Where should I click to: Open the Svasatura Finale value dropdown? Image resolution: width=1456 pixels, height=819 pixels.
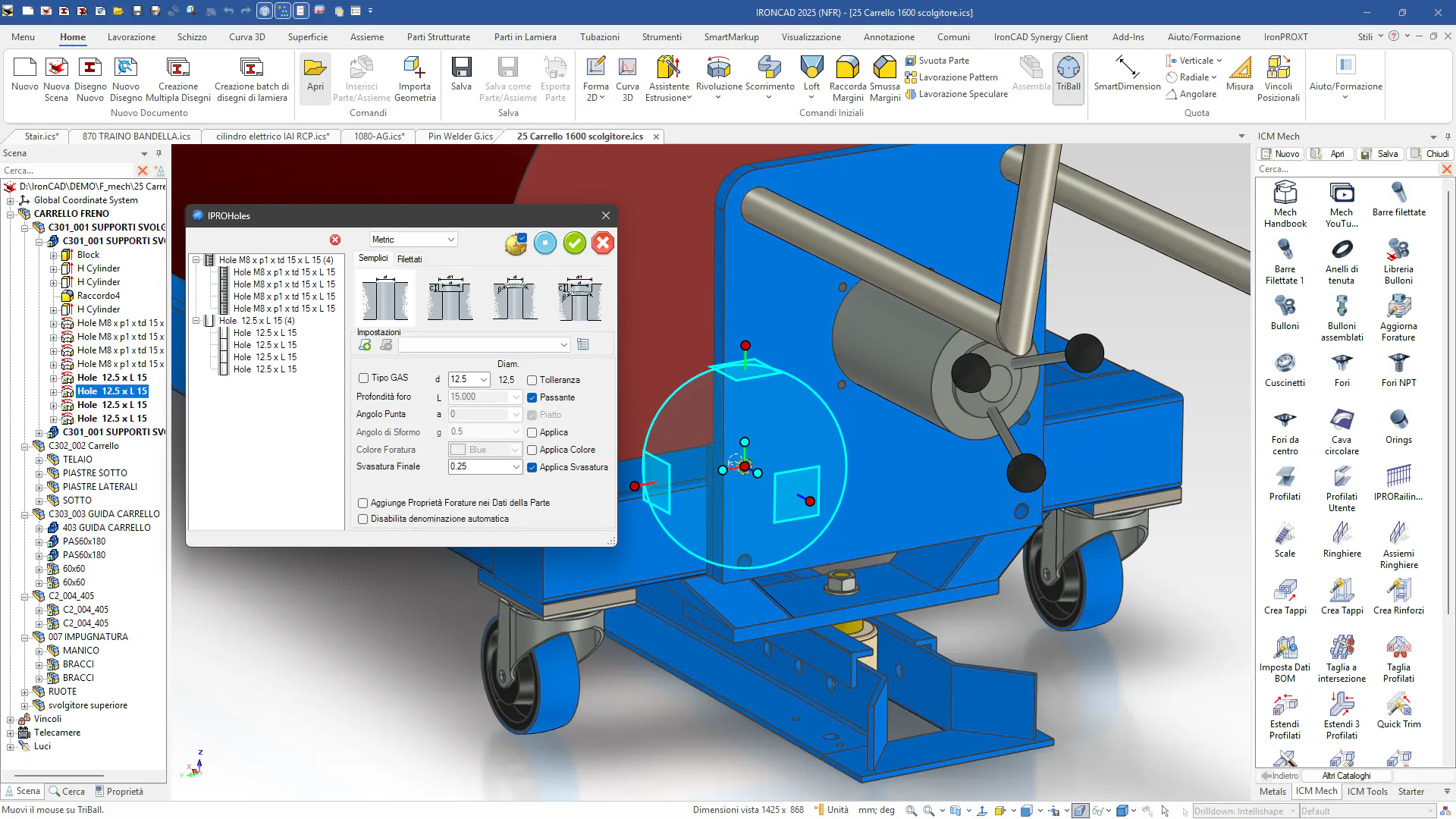click(x=516, y=467)
